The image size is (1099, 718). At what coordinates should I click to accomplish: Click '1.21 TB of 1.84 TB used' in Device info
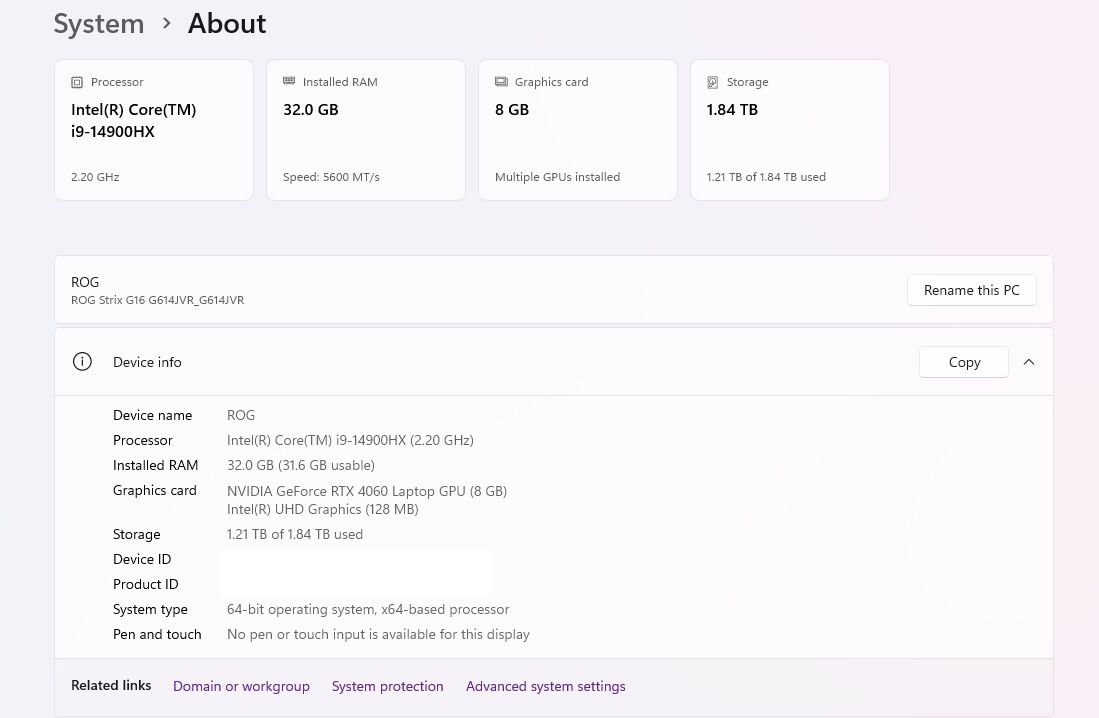pyautogui.click(x=294, y=534)
